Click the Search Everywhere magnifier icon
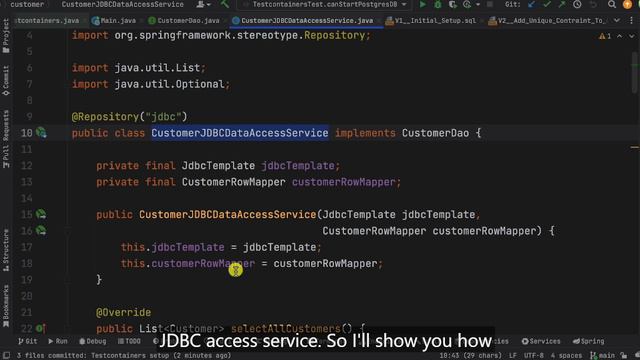Viewport: 640px width, 360px height. pos(611,4)
